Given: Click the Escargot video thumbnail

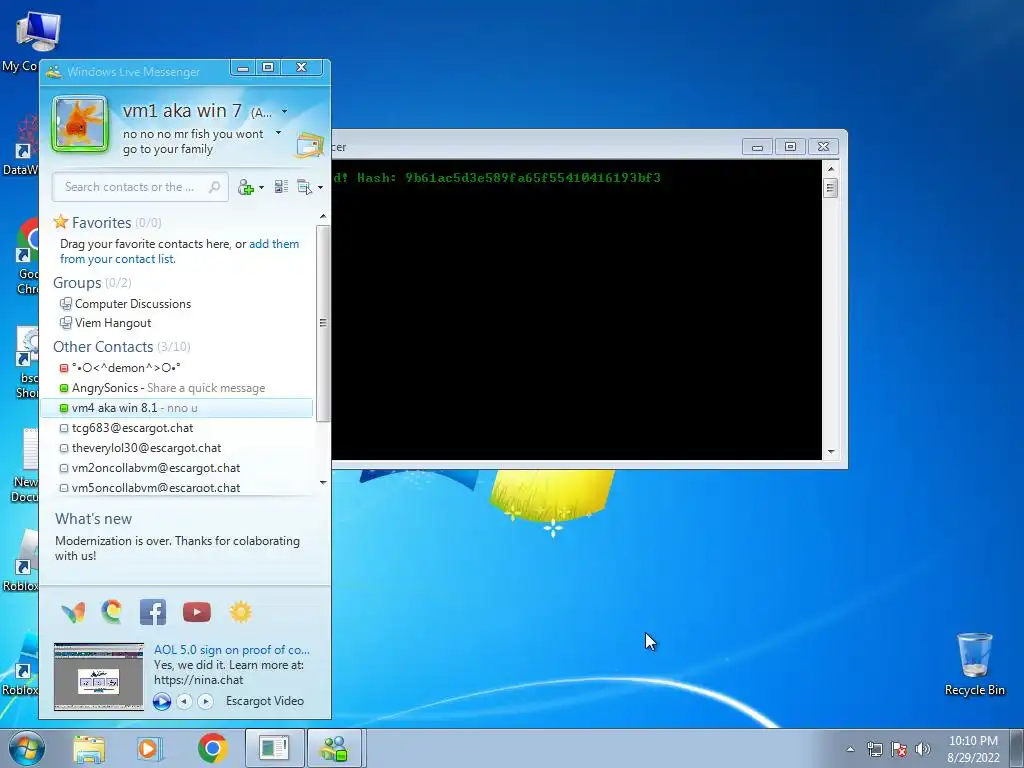Looking at the screenshot, I should (99, 677).
